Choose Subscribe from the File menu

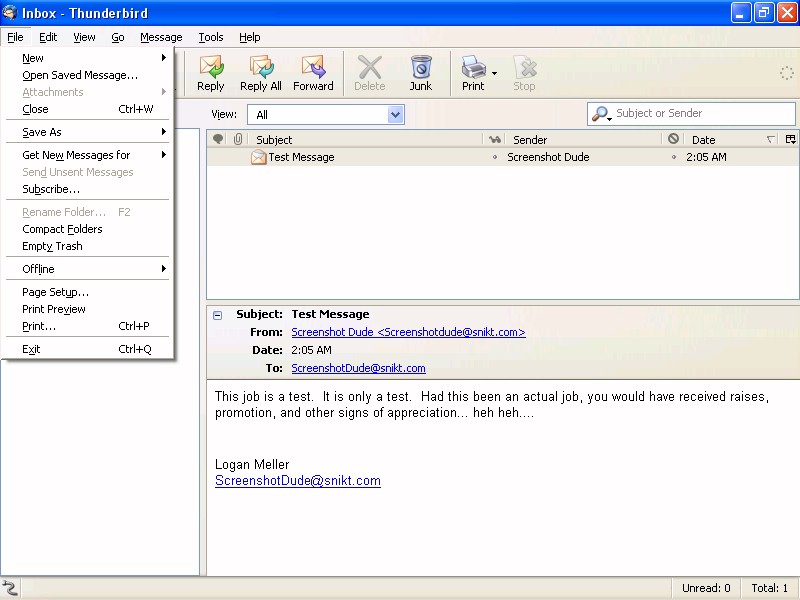click(87, 189)
